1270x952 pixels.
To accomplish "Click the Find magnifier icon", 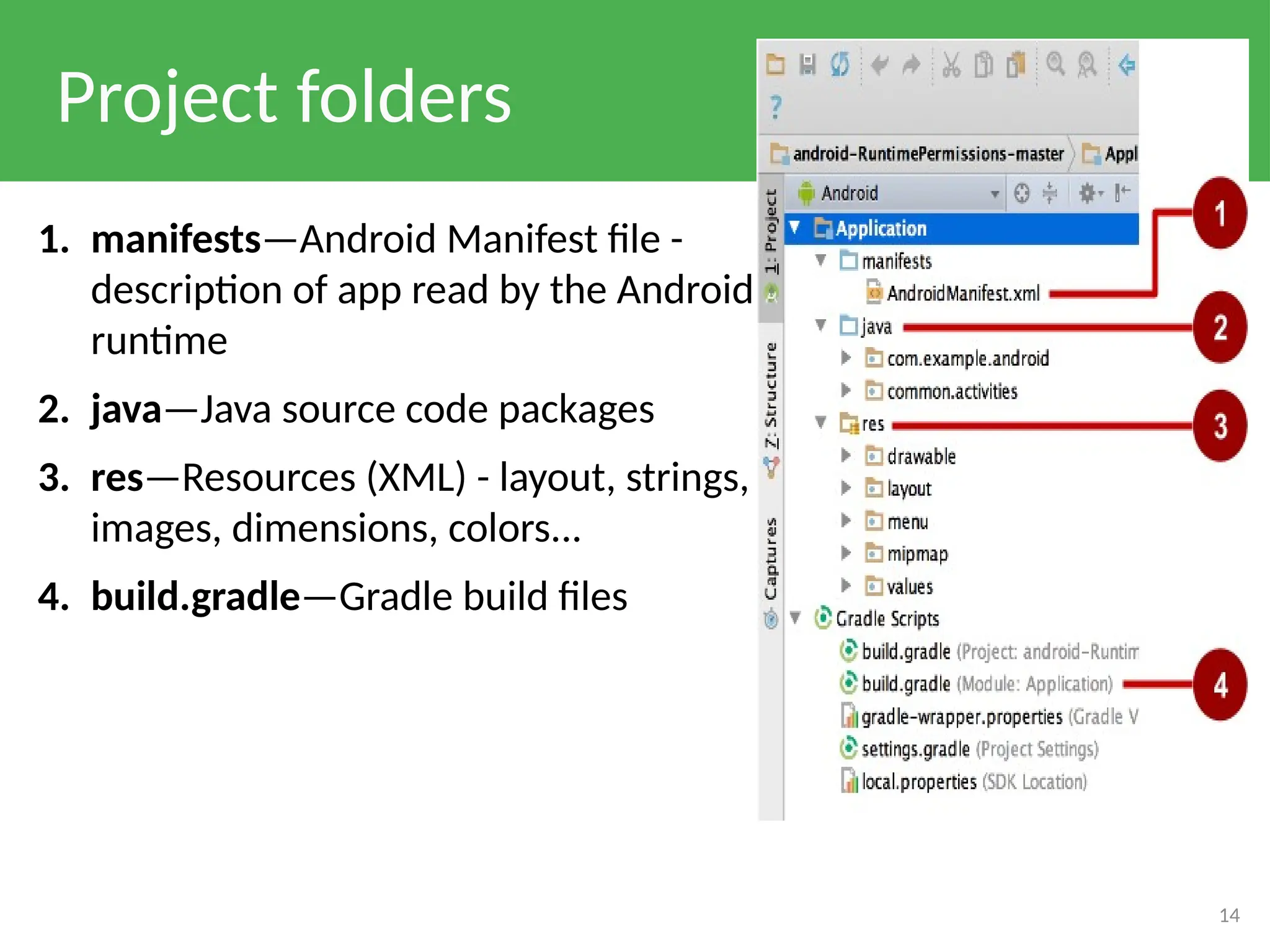I will click(1055, 64).
